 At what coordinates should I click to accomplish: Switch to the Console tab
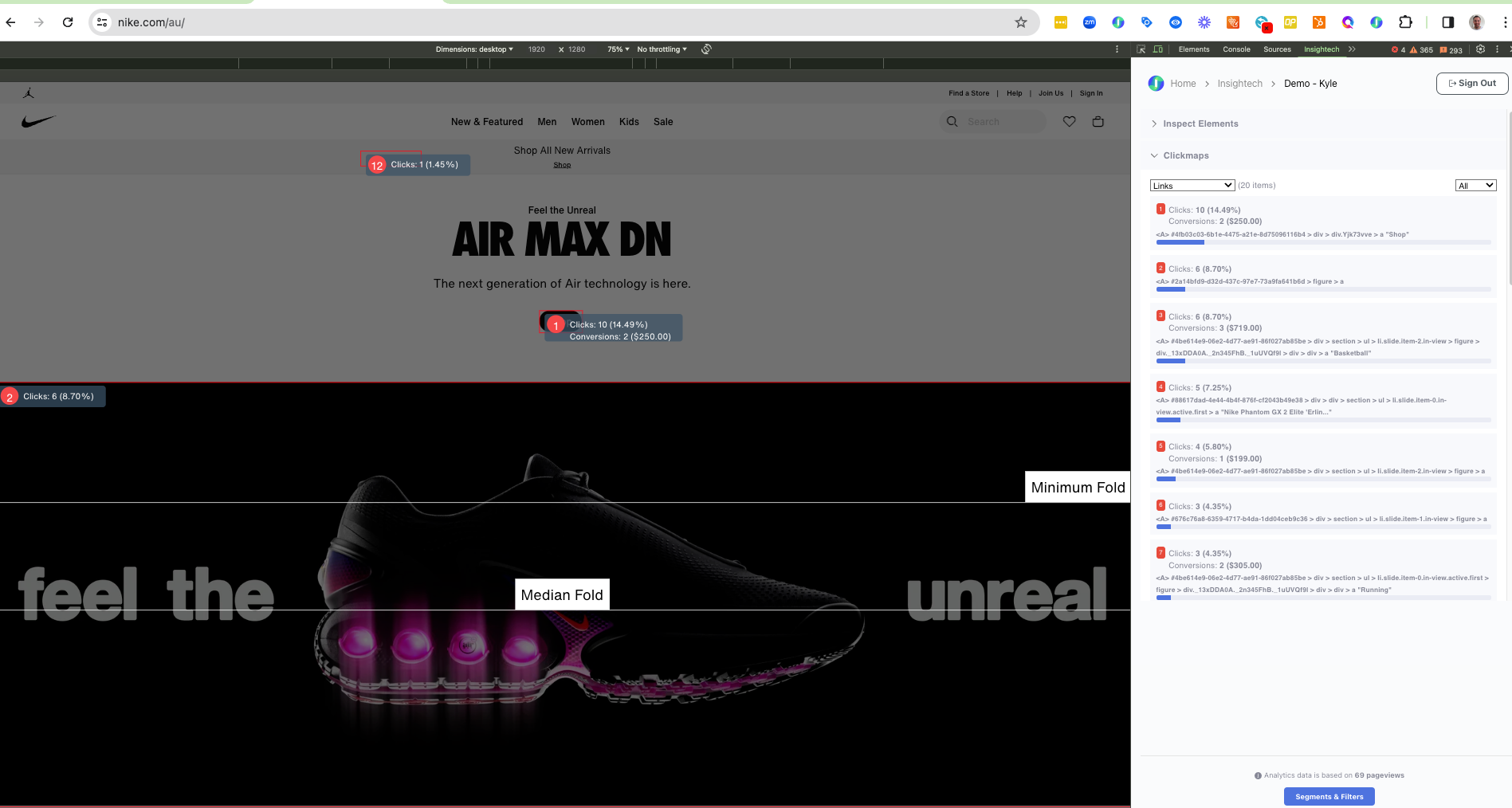coord(1236,49)
